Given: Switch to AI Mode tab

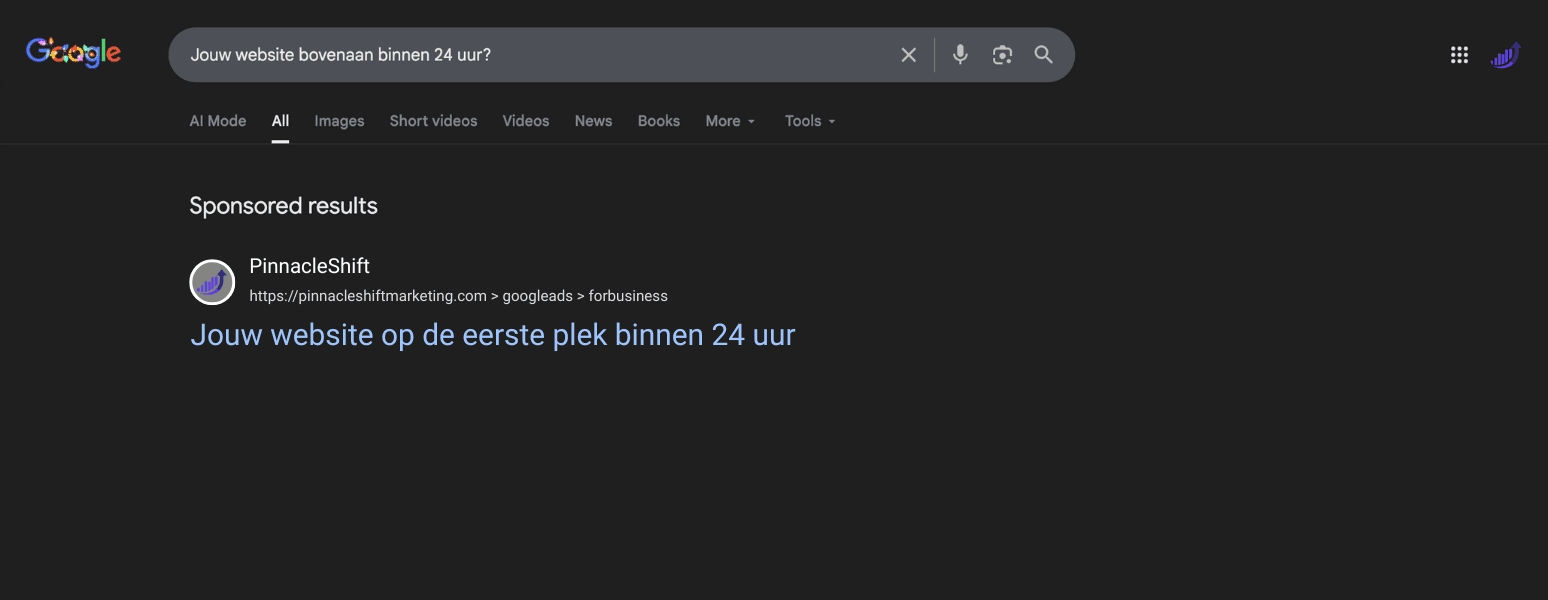Looking at the screenshot, I should coord(218,121).
